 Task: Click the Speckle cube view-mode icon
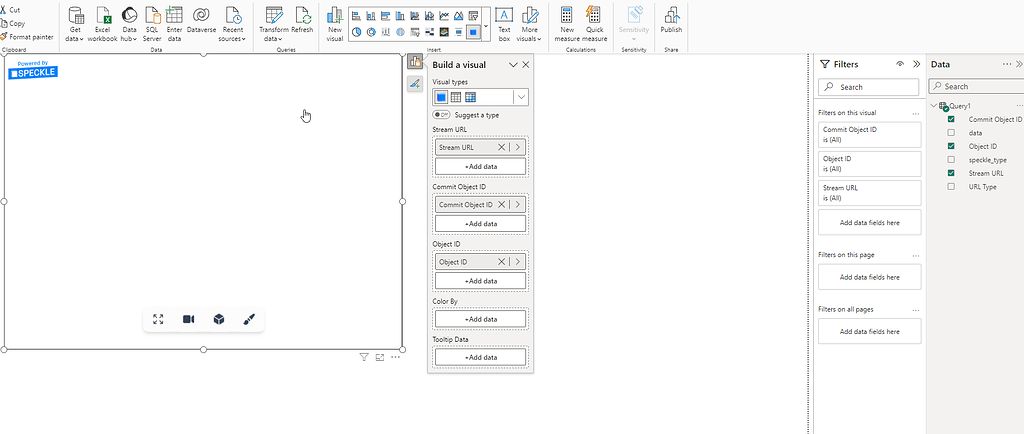click(x=219, y=319)
